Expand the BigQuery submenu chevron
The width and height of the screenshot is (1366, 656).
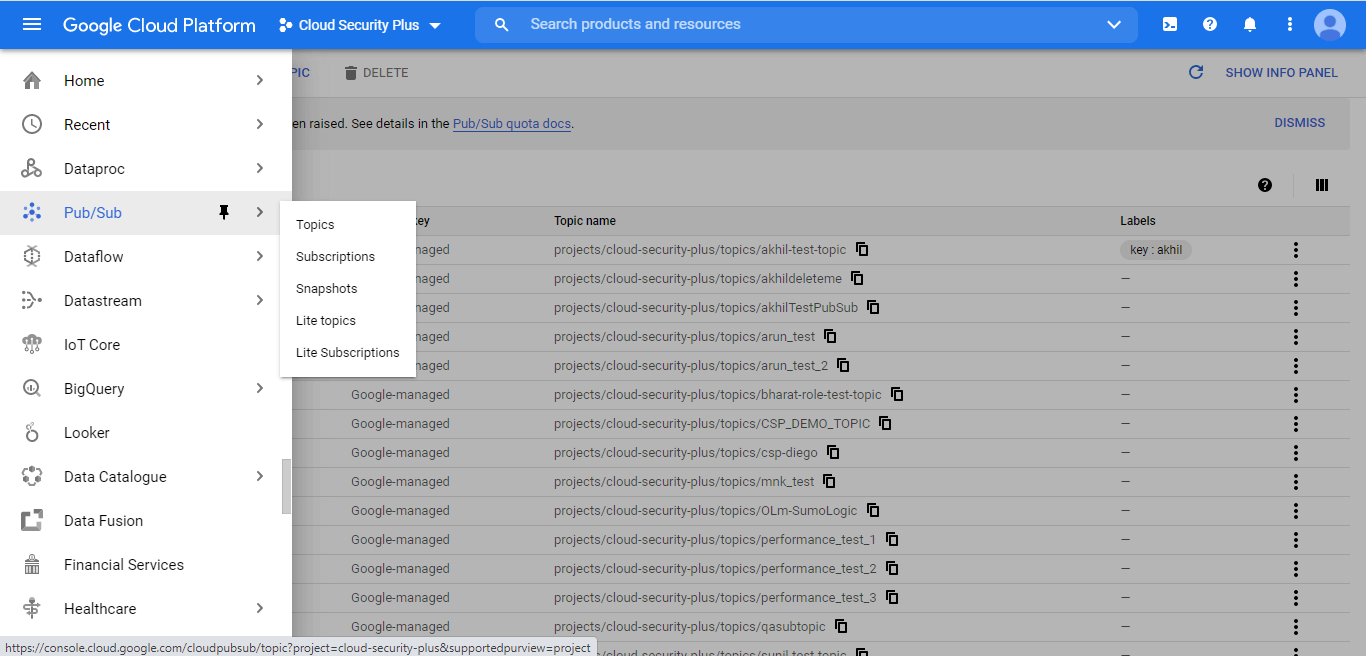point(260,389)
